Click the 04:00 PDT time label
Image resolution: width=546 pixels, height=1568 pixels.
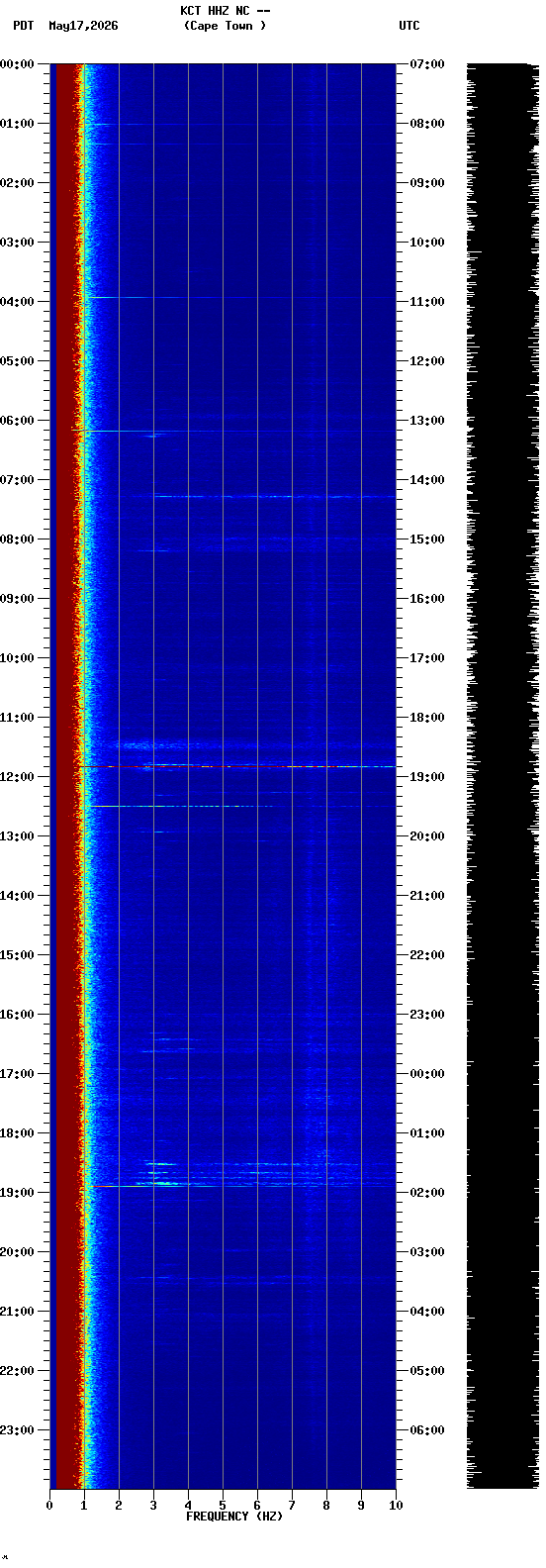click(18, 302)
